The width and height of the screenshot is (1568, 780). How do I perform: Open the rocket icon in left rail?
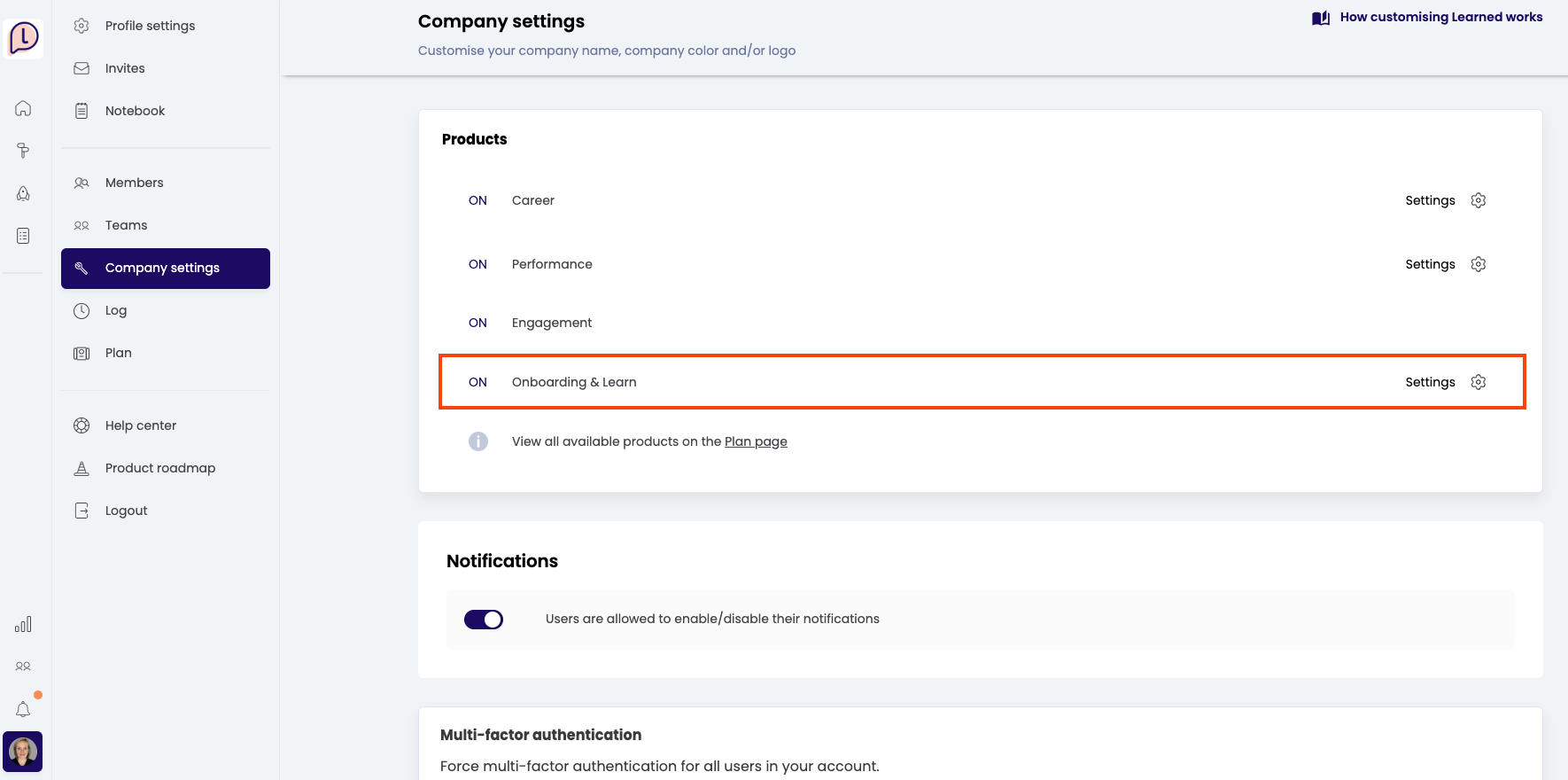[x=23, y=193]
